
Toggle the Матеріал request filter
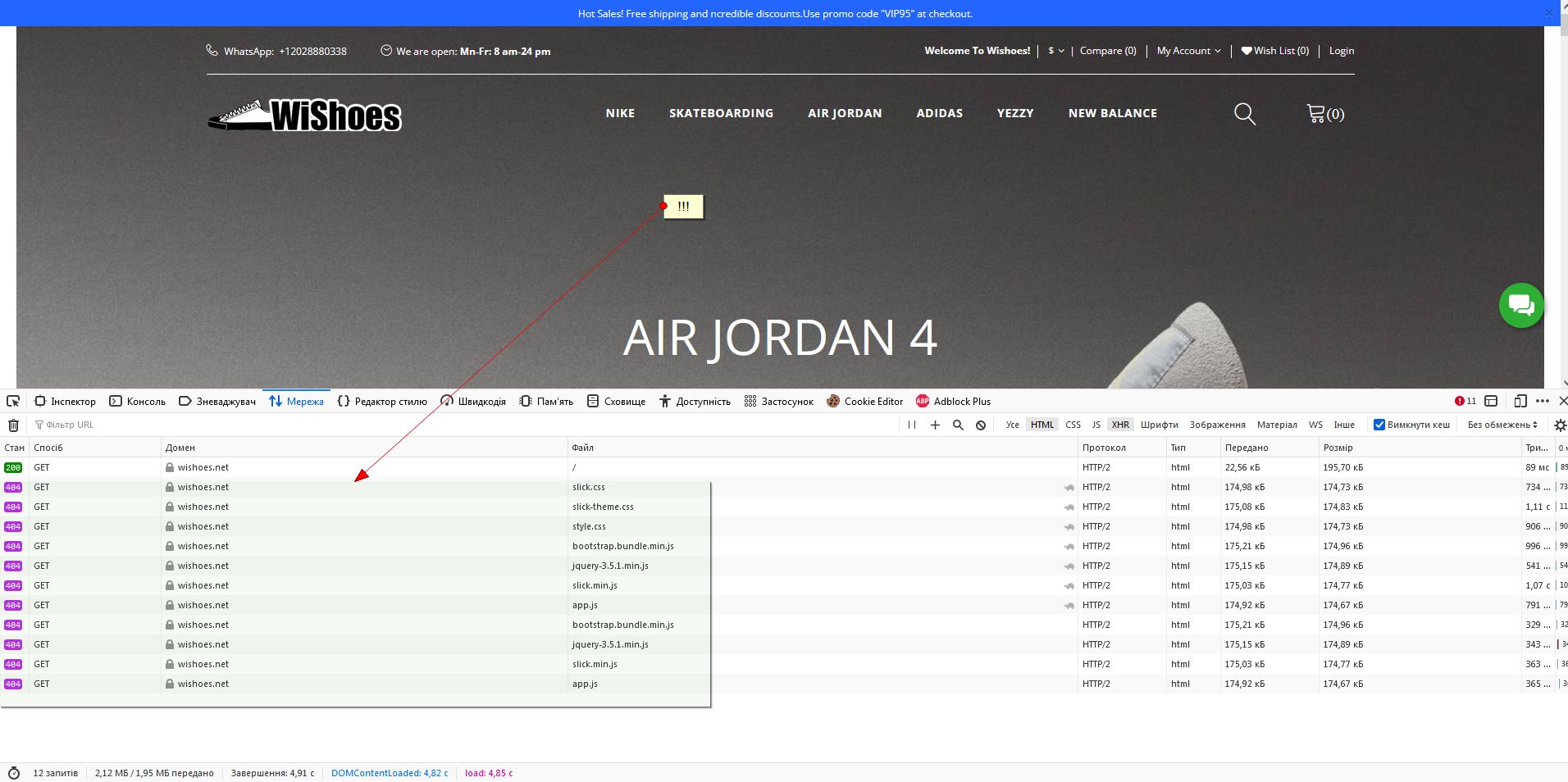(1277, 425)
